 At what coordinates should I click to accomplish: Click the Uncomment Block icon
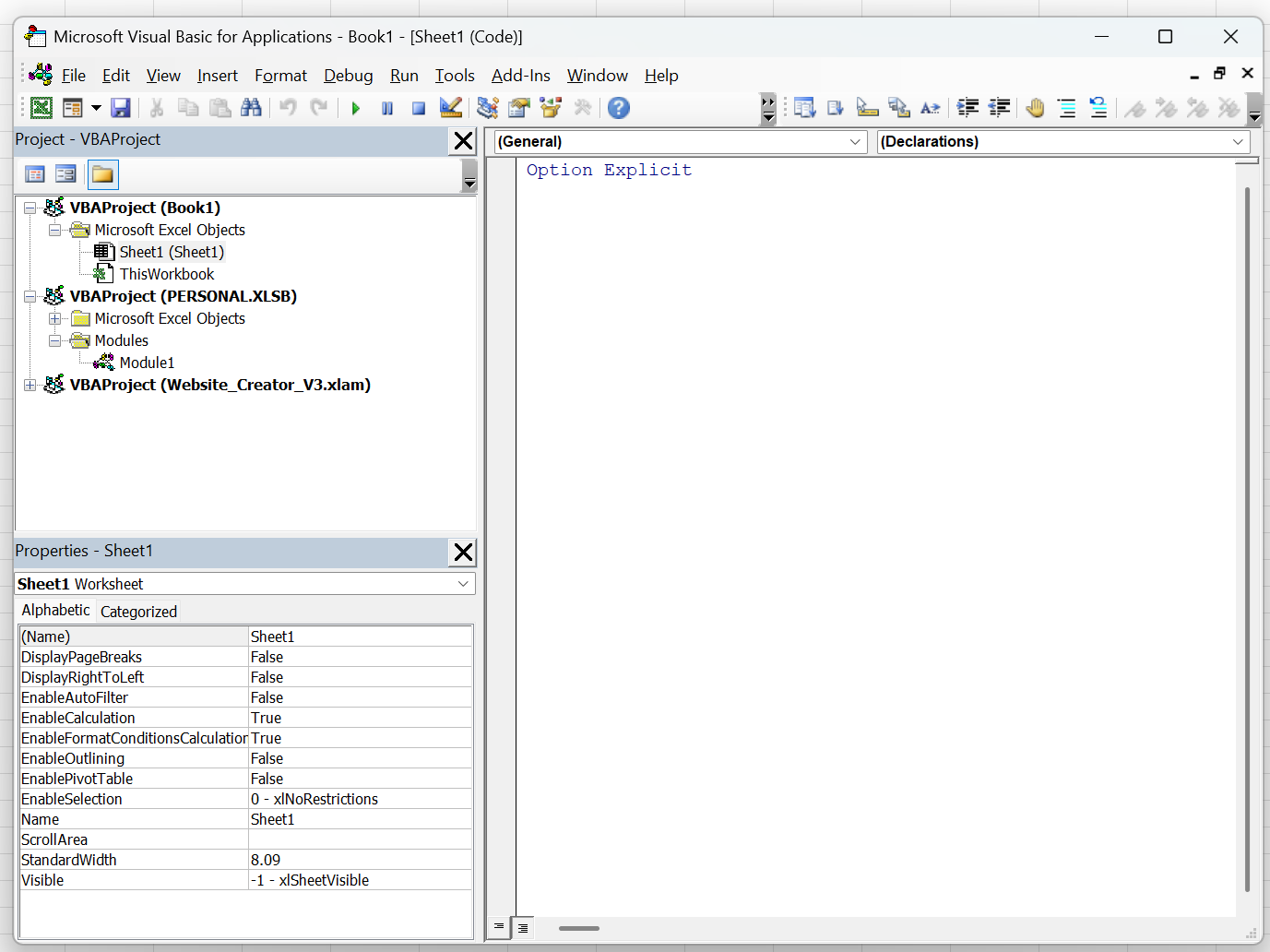point(1098,108)
